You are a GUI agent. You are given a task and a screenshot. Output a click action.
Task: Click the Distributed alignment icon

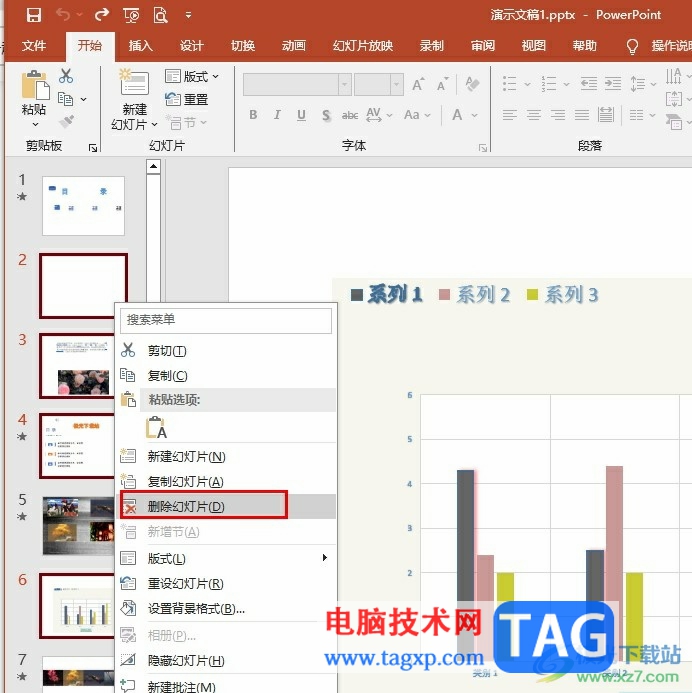[x=606, y=115]
